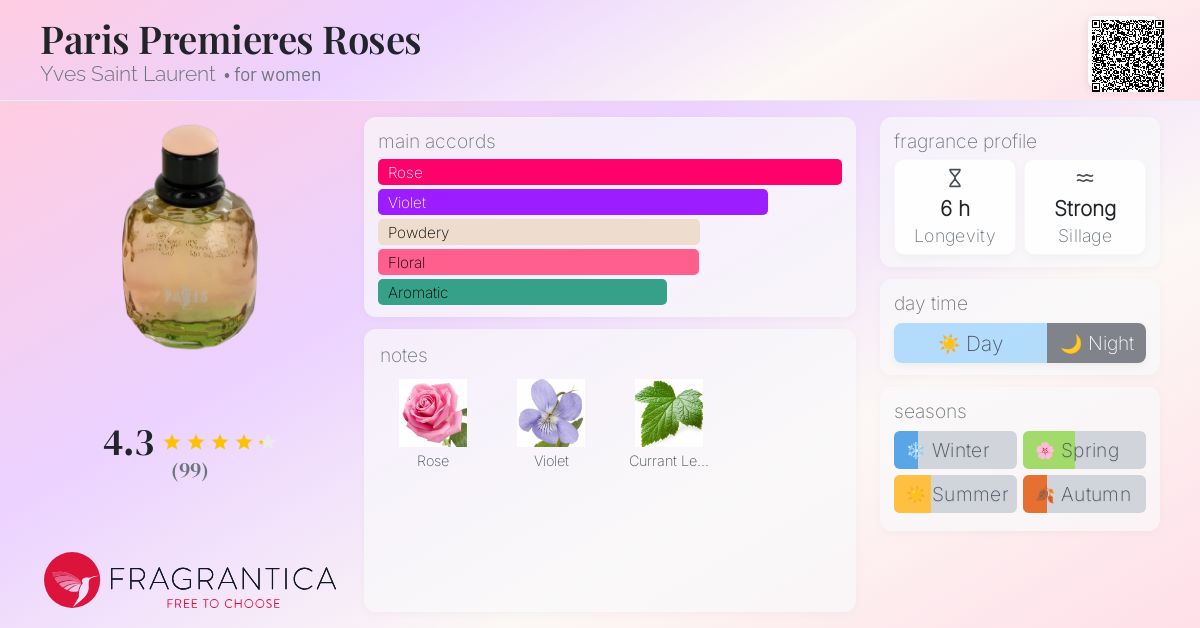The width and height of the screenshot is (1200, 628).
Task: Click the blossom Spring icon
Action: click(1048, 450)
